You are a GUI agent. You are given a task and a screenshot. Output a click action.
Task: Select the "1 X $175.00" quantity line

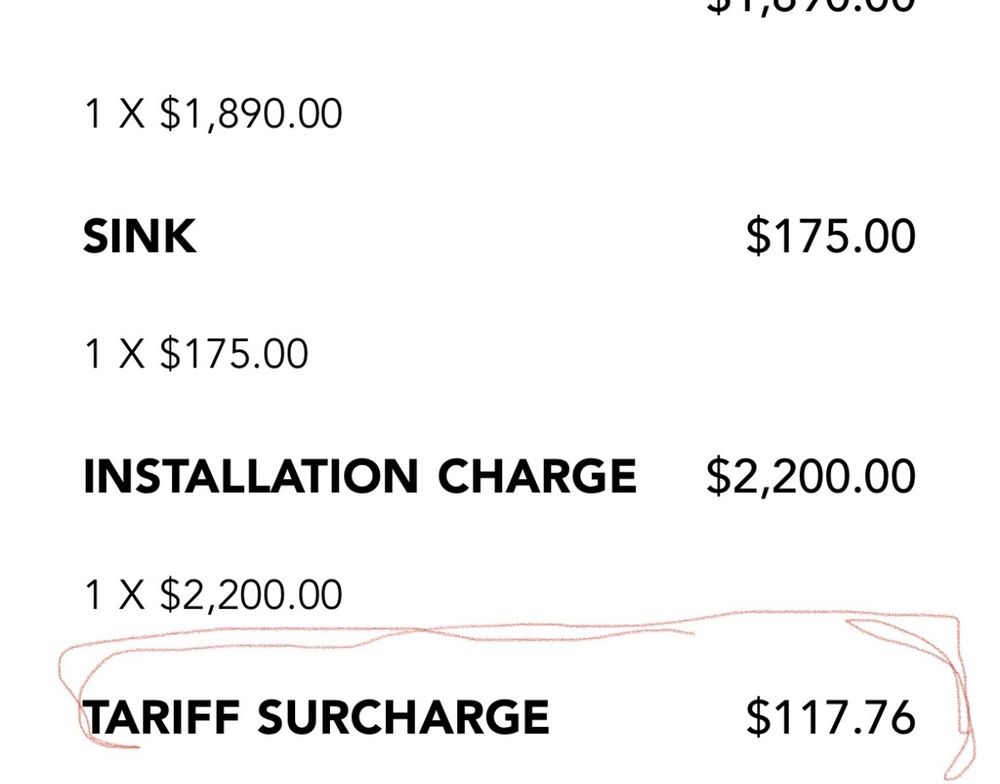(196, 353)
